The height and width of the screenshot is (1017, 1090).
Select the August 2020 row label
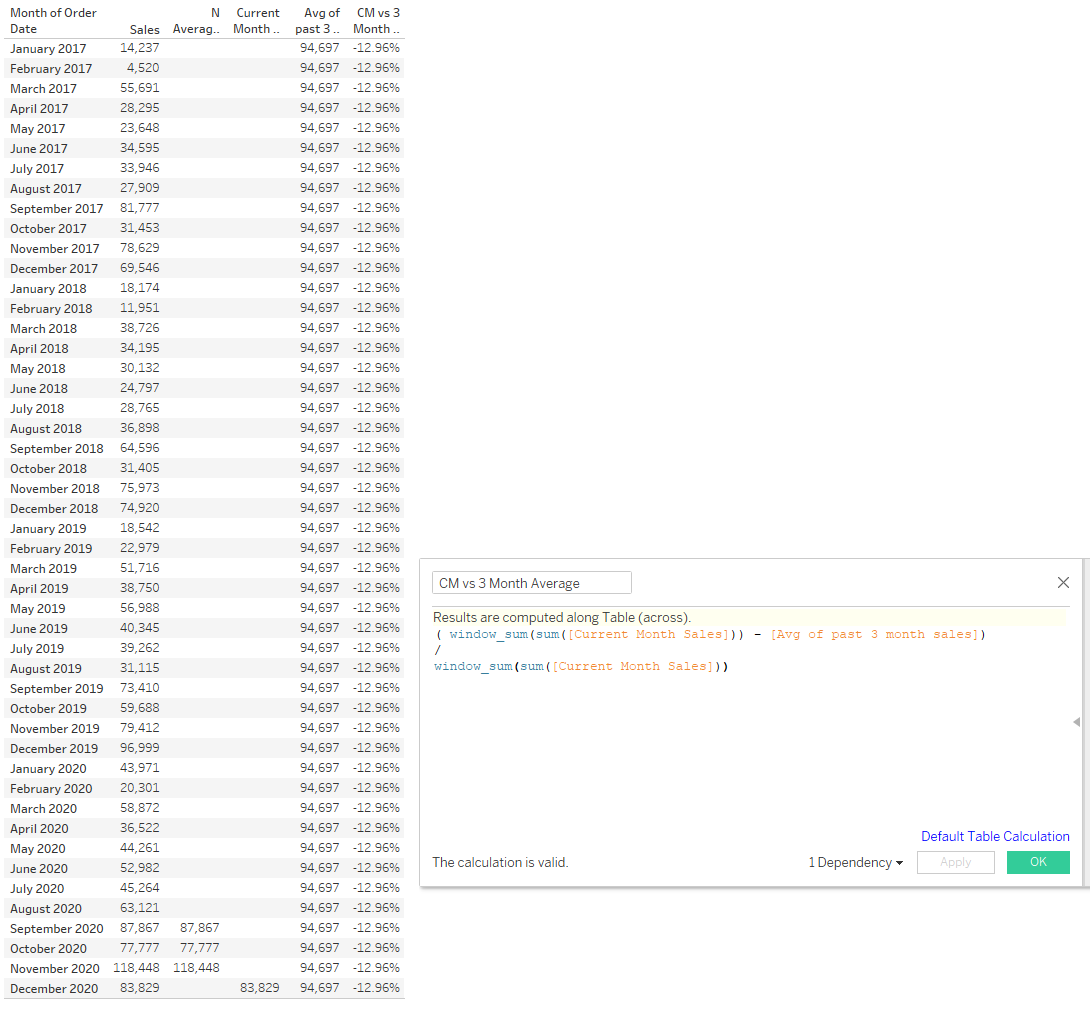pyautogui.click(x=46, y=909)
